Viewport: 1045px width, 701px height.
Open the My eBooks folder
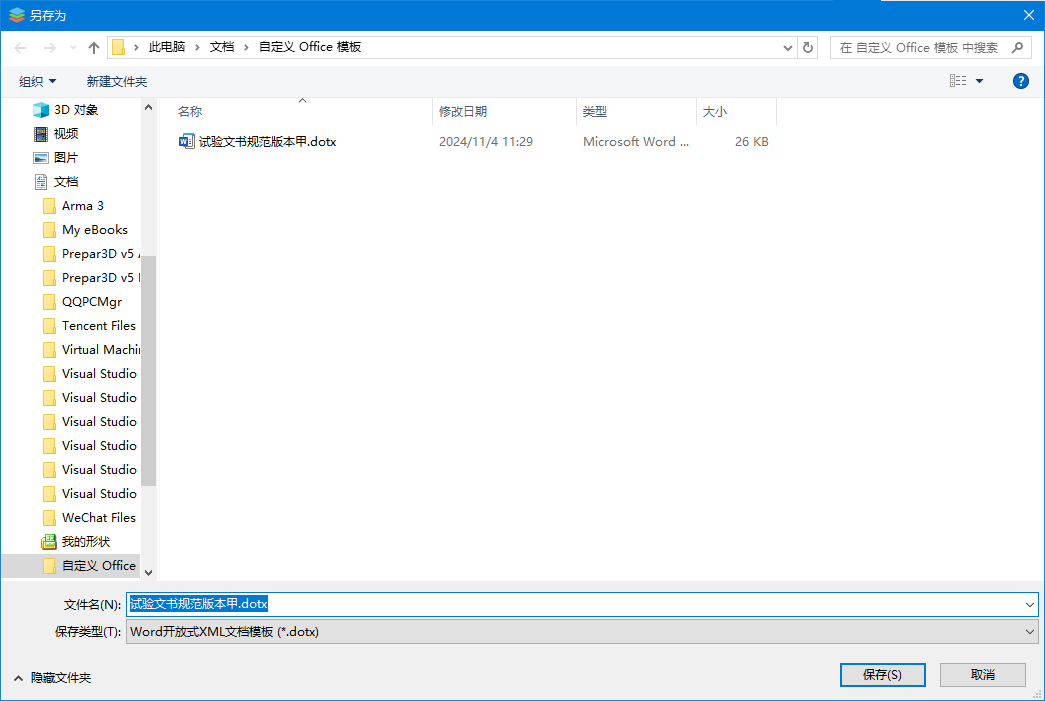[95, 230]
